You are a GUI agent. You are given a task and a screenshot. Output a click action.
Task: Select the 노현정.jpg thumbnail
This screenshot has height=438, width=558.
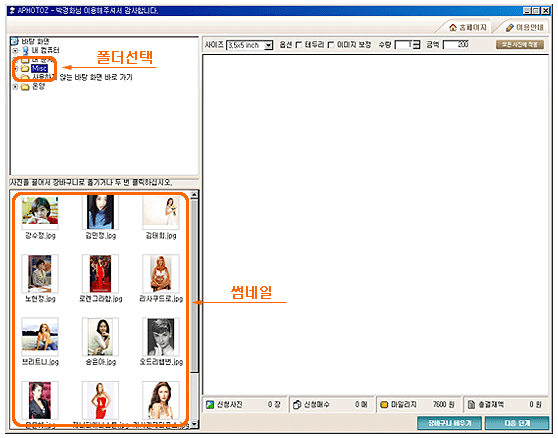(40, 274)
